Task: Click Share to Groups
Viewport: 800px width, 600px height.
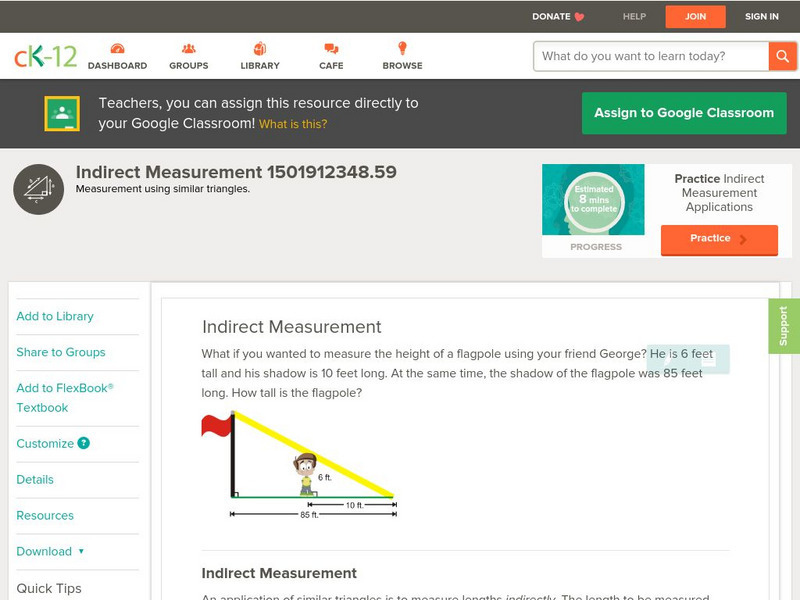Action: coord(61,352)
